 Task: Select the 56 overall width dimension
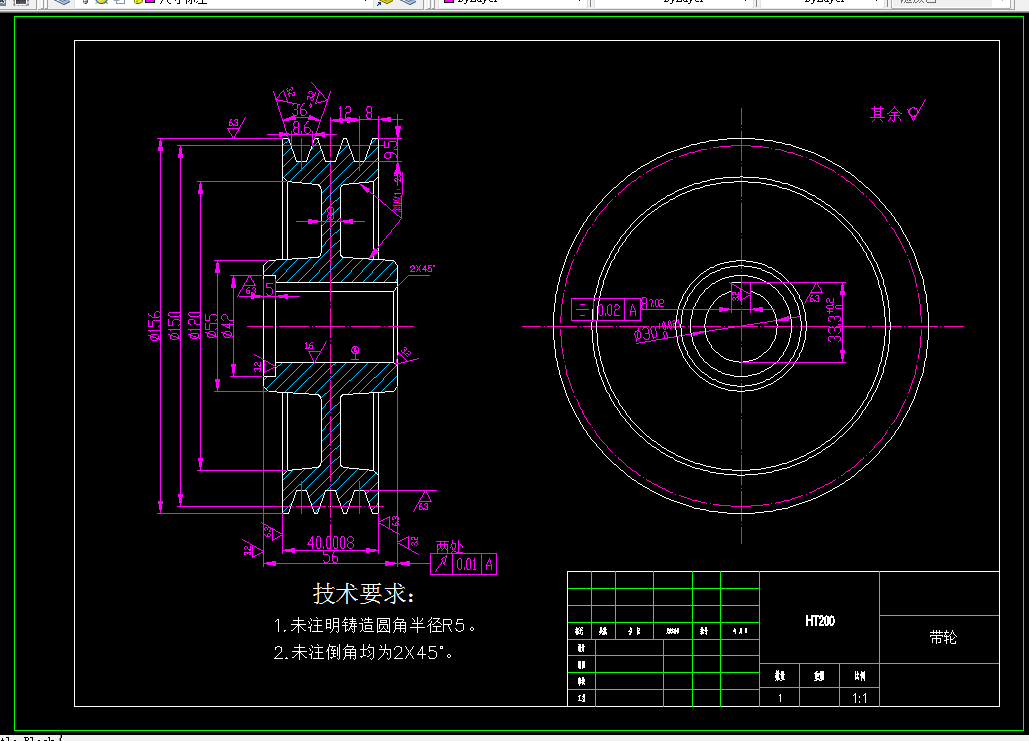tap(331, 557)
